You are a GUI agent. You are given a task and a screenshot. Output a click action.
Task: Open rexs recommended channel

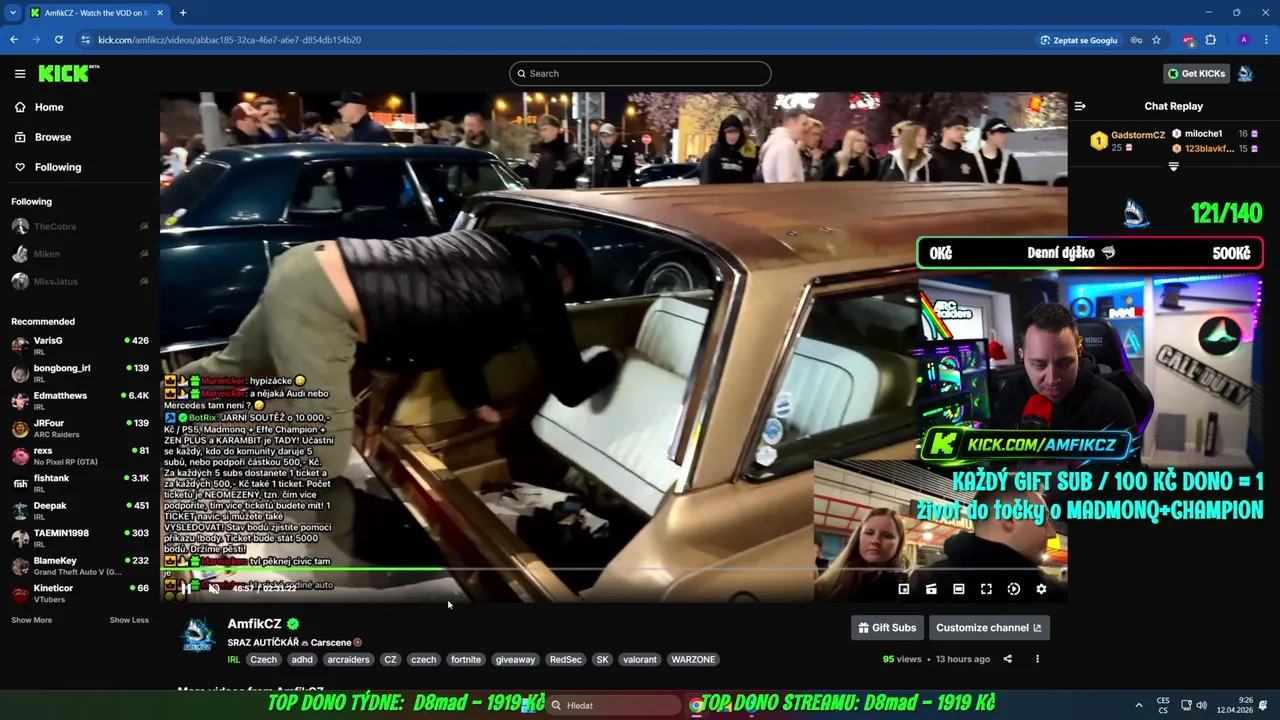(x=80, y=456)
